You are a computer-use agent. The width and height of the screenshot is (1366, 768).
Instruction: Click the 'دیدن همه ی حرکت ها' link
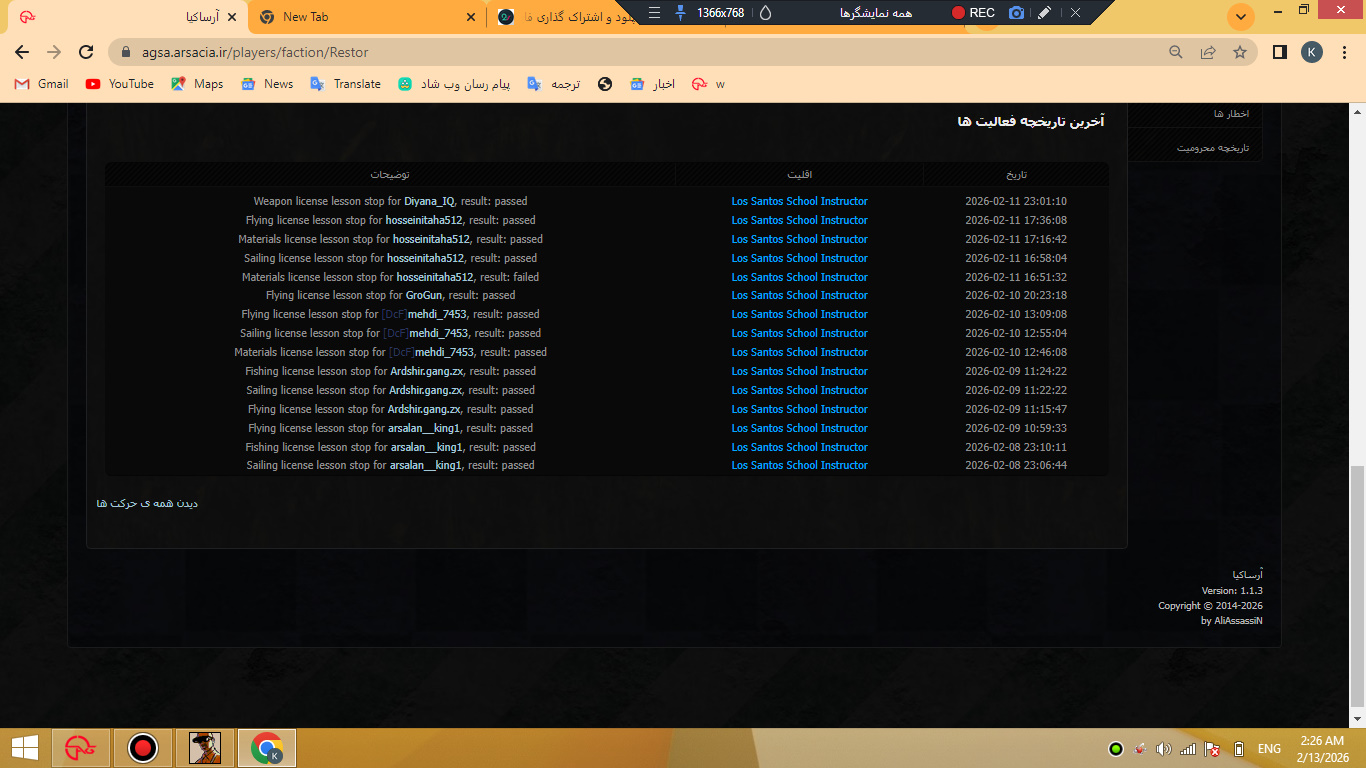[147, 503]
